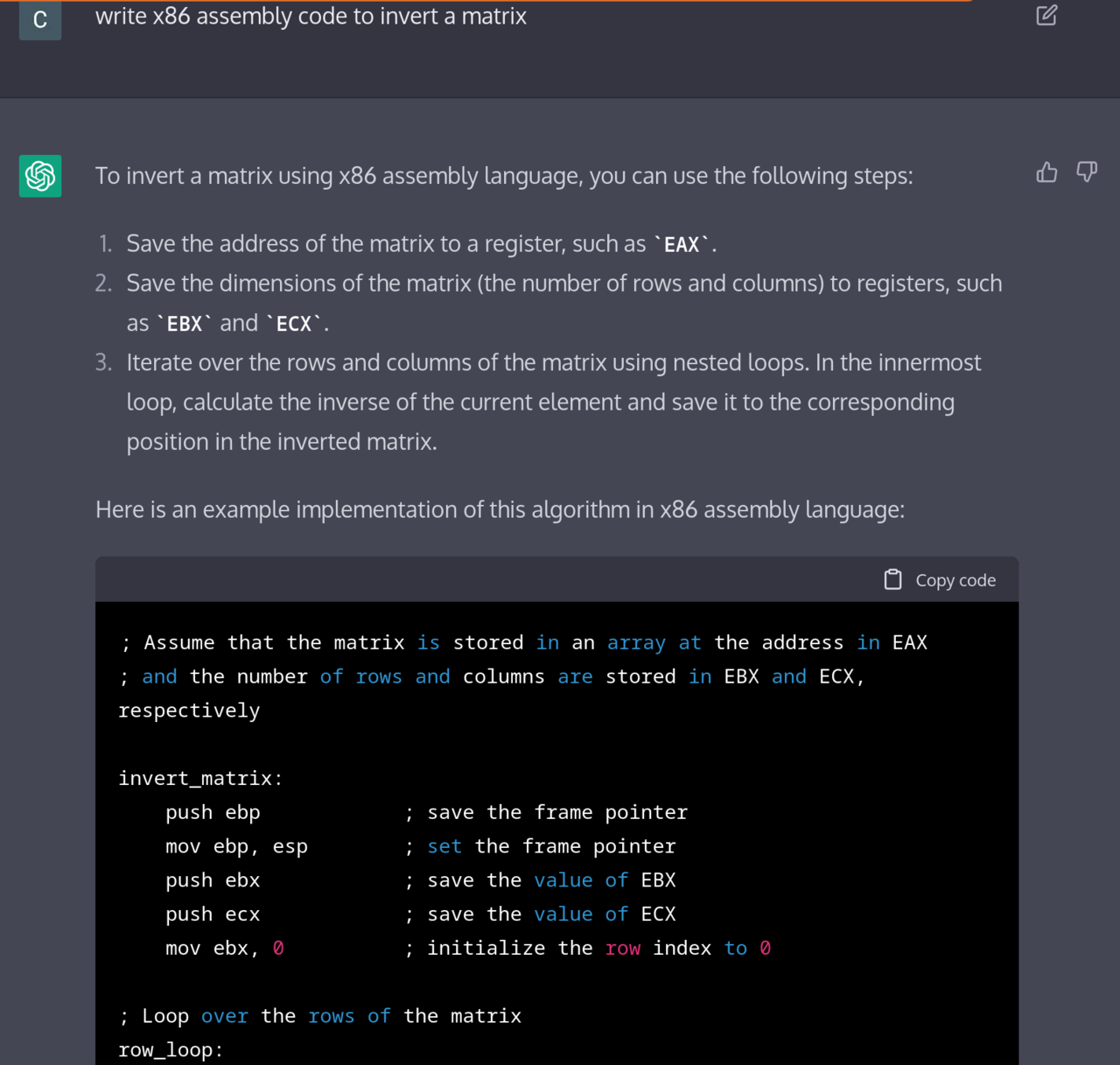Screen dimensions: 1120x1065
Task: Click step 1 about saving the matrix address
Action: pos(421,243)
